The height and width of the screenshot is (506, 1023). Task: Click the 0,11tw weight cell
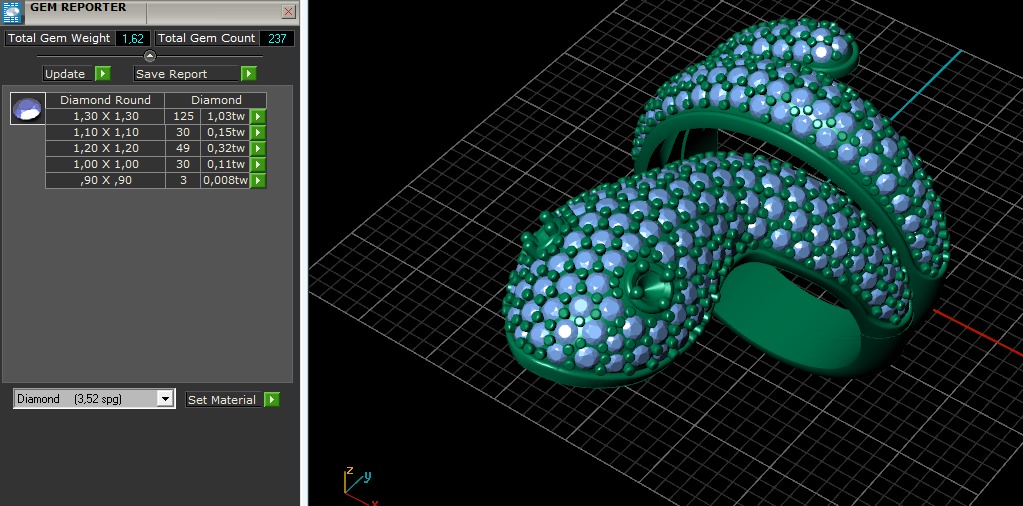click(x=225, y=164)
